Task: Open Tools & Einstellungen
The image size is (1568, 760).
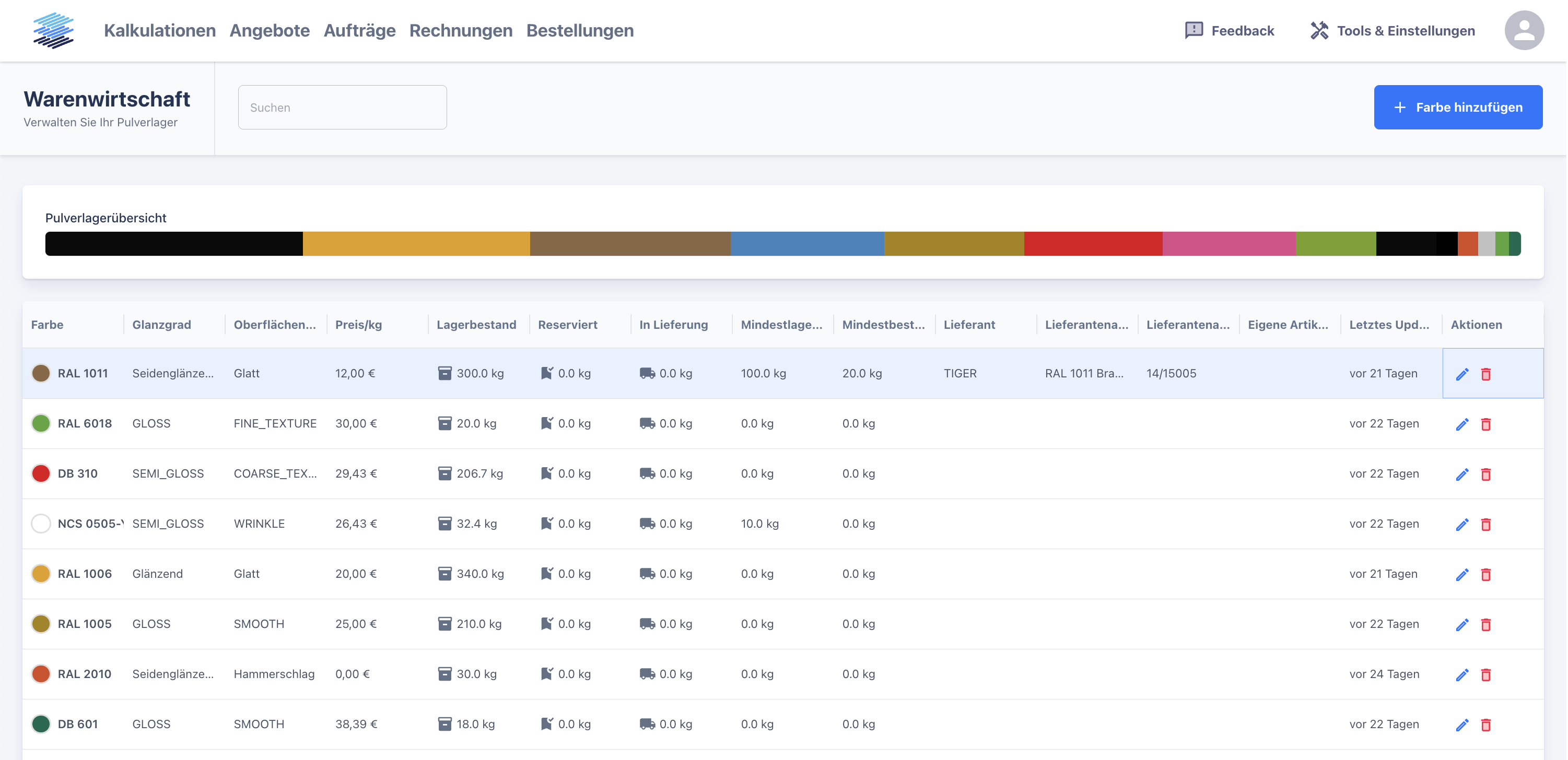Action: tap(1392, 30)
